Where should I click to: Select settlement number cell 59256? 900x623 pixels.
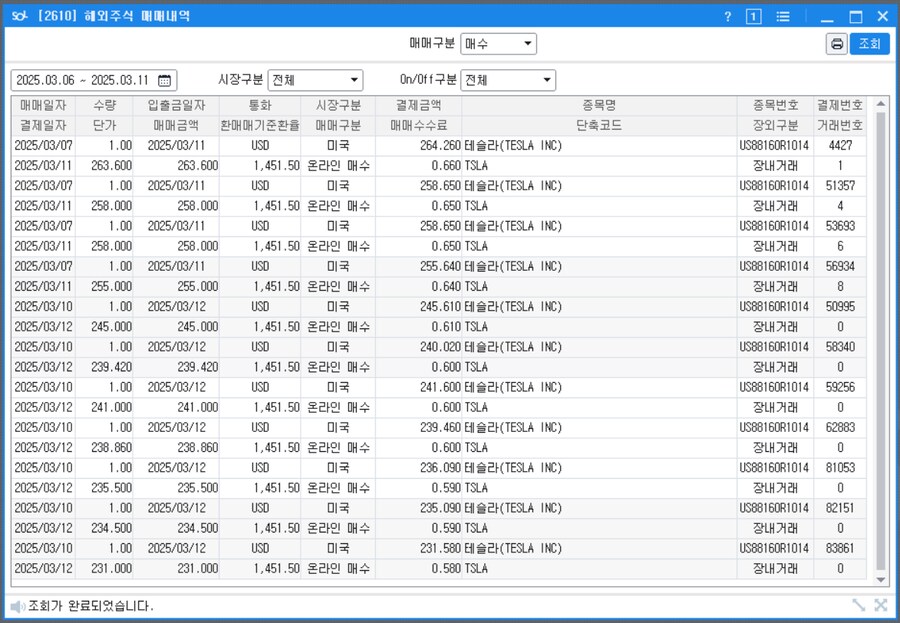[x=840, y=387]
